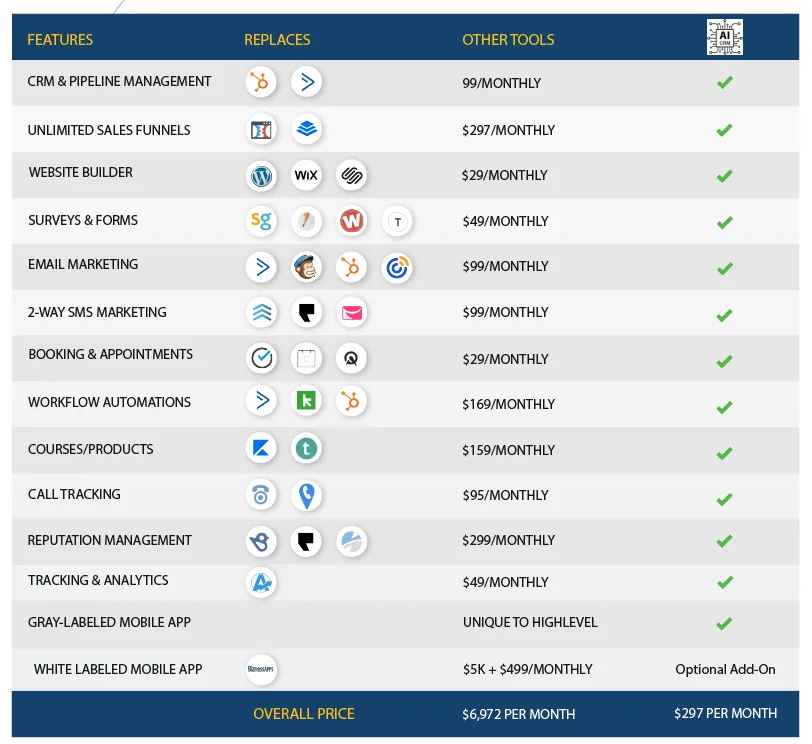This screenshot has height=744, width=812.
Task: Click Constant Contact icon in Email Marketing row
Action: tap(397, 268)
